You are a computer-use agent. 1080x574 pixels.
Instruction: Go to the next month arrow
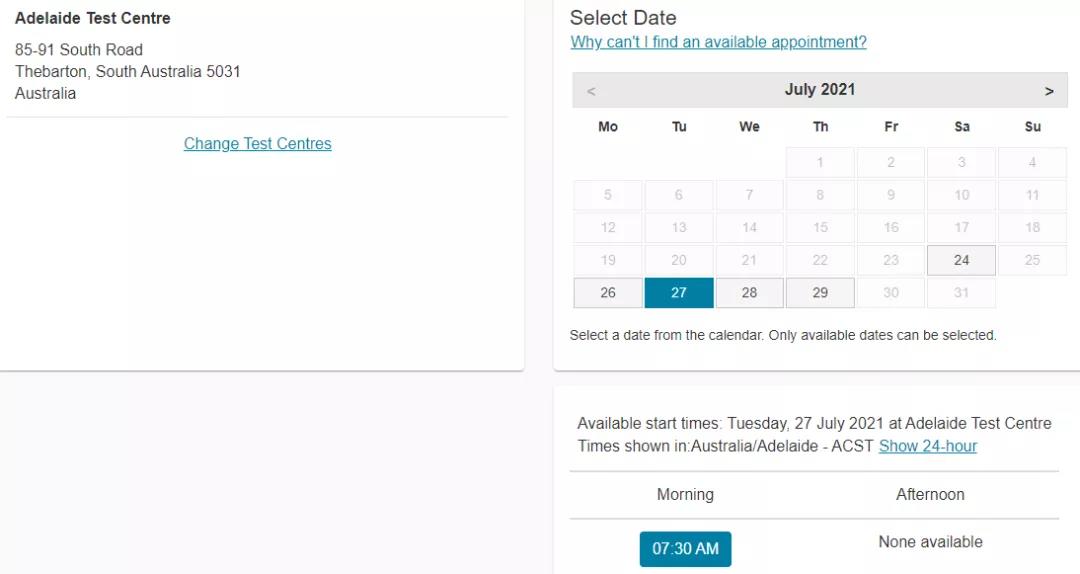pyautogui.click(x=1049, y=91)
